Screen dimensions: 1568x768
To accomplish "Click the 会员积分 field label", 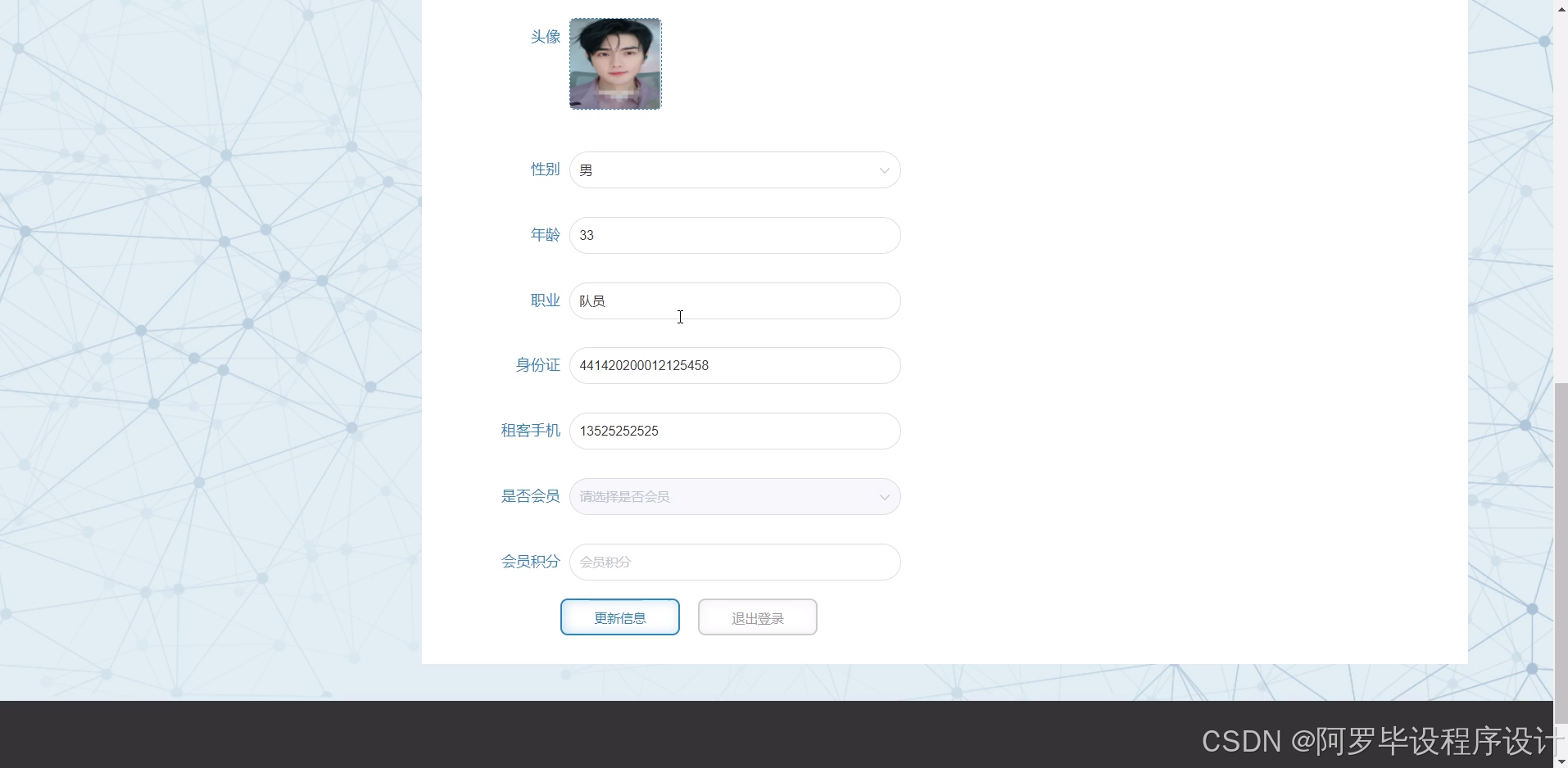I will (529, 562).
